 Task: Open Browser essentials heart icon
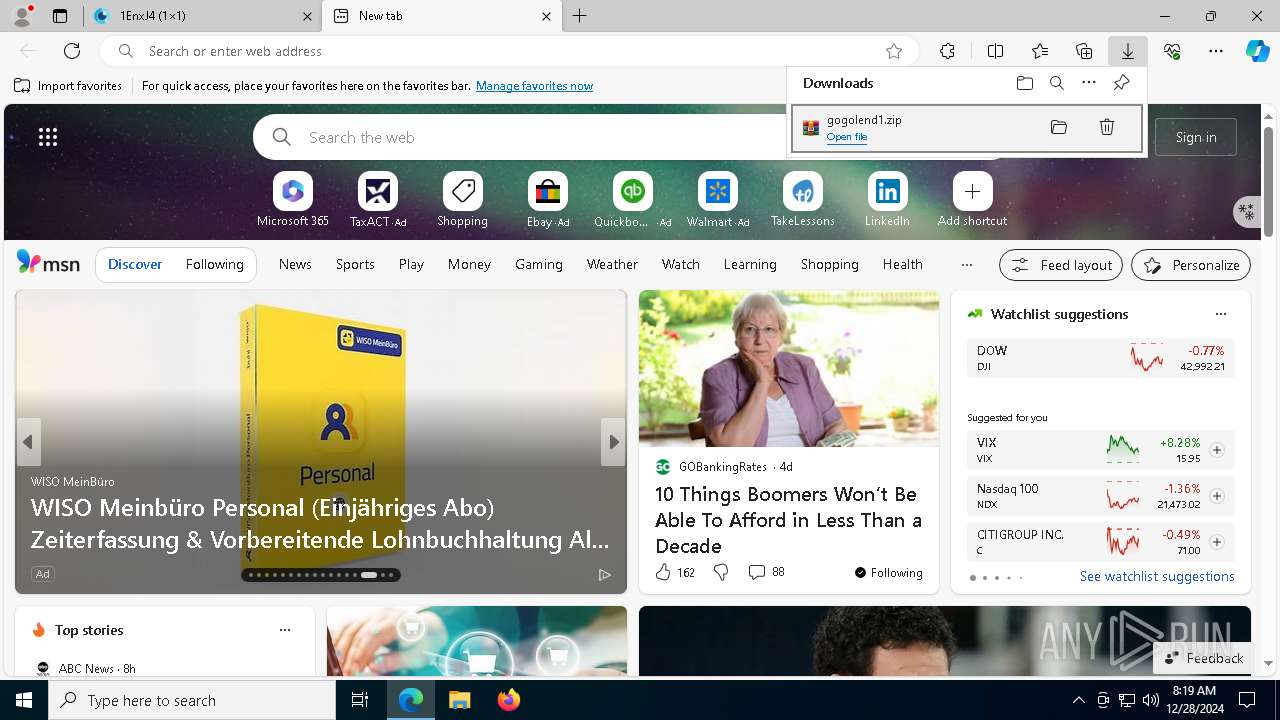[1172, 51]
